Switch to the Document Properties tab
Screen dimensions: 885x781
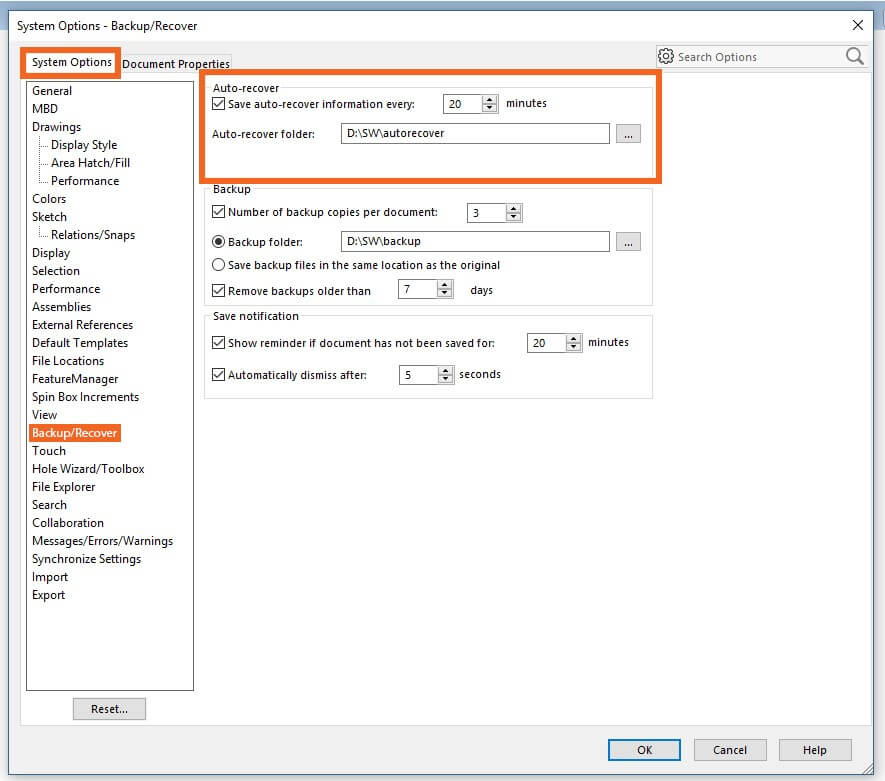(x=176, y=64)
